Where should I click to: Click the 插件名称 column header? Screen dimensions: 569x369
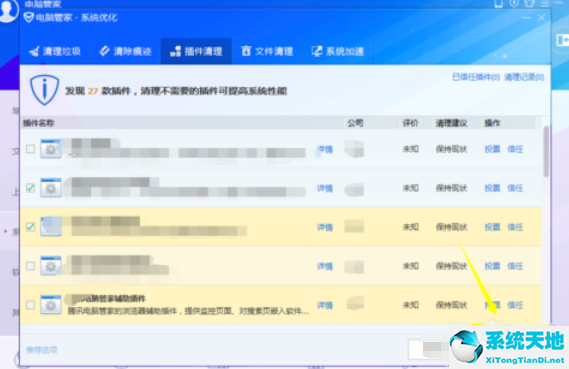pos(38,123)
